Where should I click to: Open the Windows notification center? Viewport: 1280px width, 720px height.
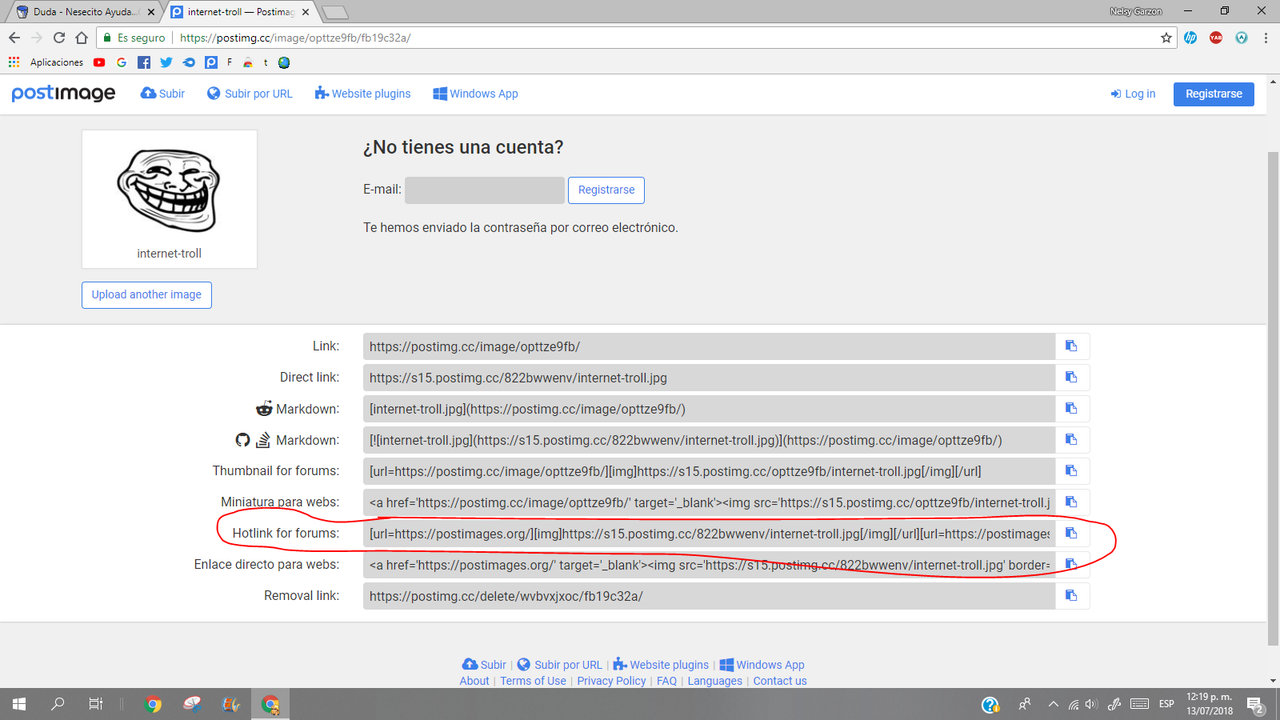1256,704
